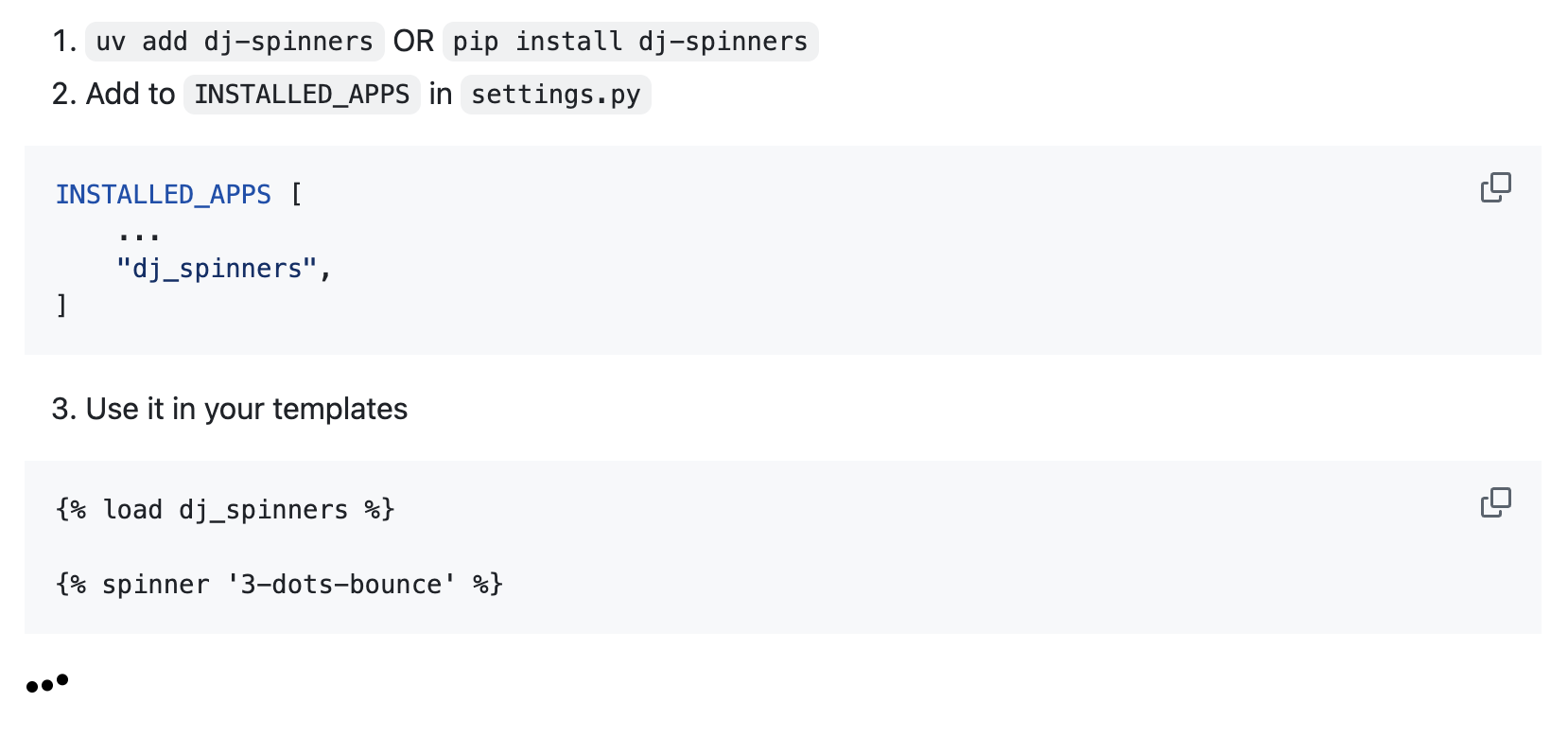
Task: Click the closing bracket of INSTALLED_APPS list
Action: 61,305
